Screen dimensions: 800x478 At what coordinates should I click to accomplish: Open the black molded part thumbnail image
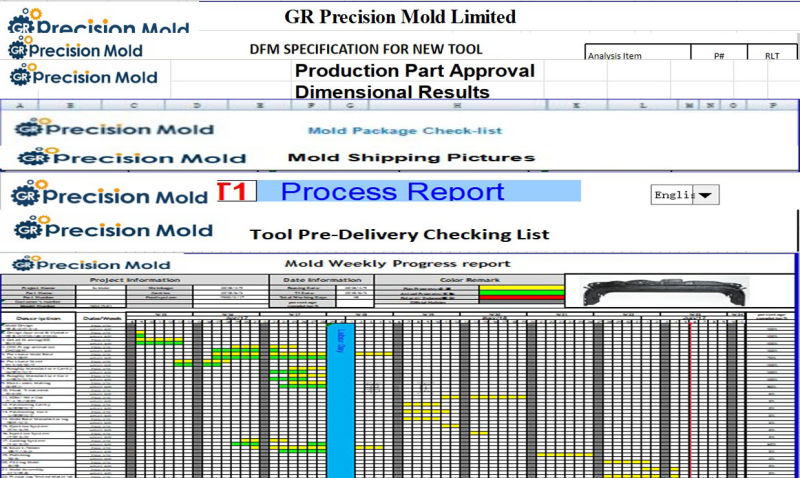pyautogui.click(x=665, y=291)
